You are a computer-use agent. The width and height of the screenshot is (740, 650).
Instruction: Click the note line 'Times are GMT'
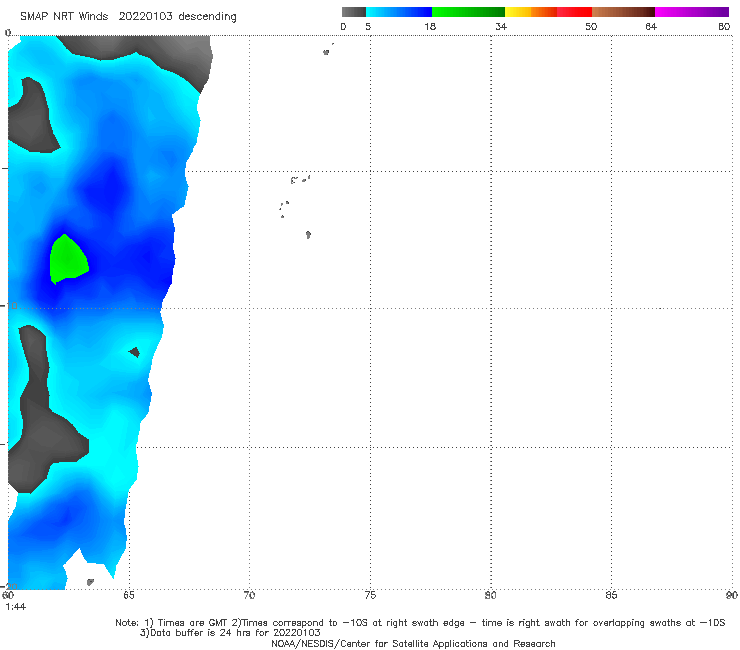(193, 623)
